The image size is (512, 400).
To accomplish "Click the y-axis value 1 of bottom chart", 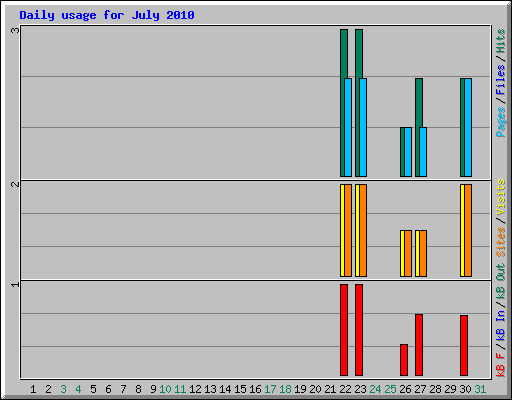I will pos(15,284).
